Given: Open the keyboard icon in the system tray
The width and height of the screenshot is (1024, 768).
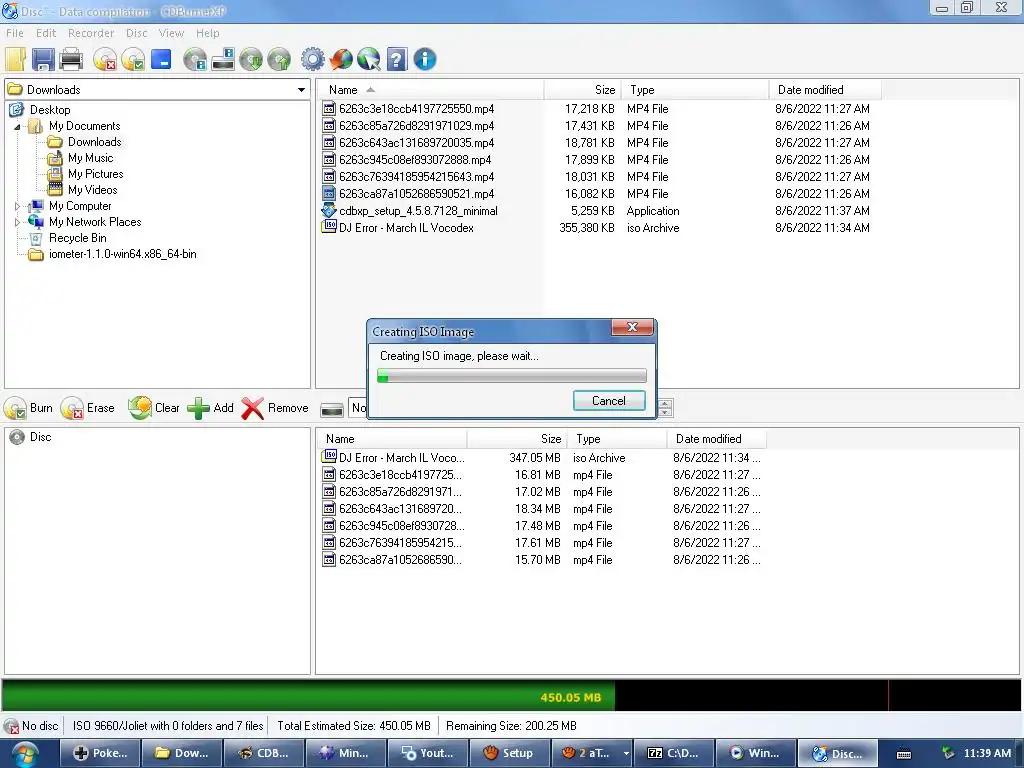Looking at the screenshot, I should 904,754.
